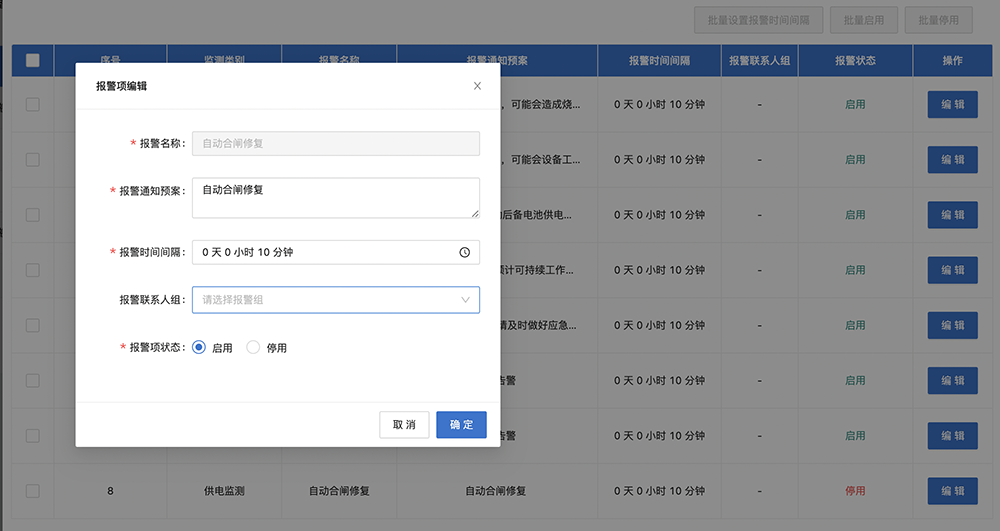
Task: Check the second table row checkbox
Action: tap(33, 159)
